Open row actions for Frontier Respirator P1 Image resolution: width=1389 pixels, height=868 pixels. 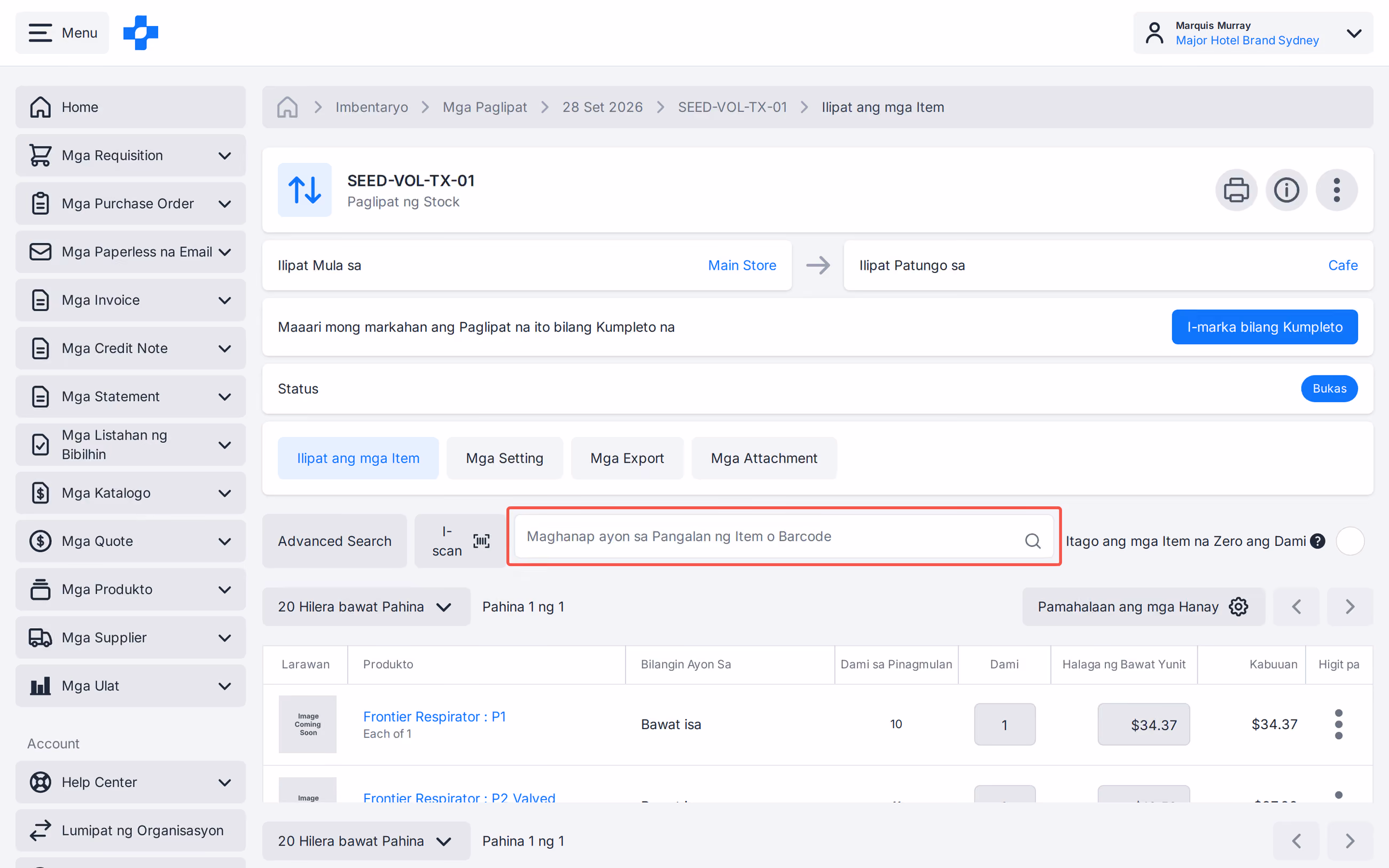click(x=1338, y=724)
